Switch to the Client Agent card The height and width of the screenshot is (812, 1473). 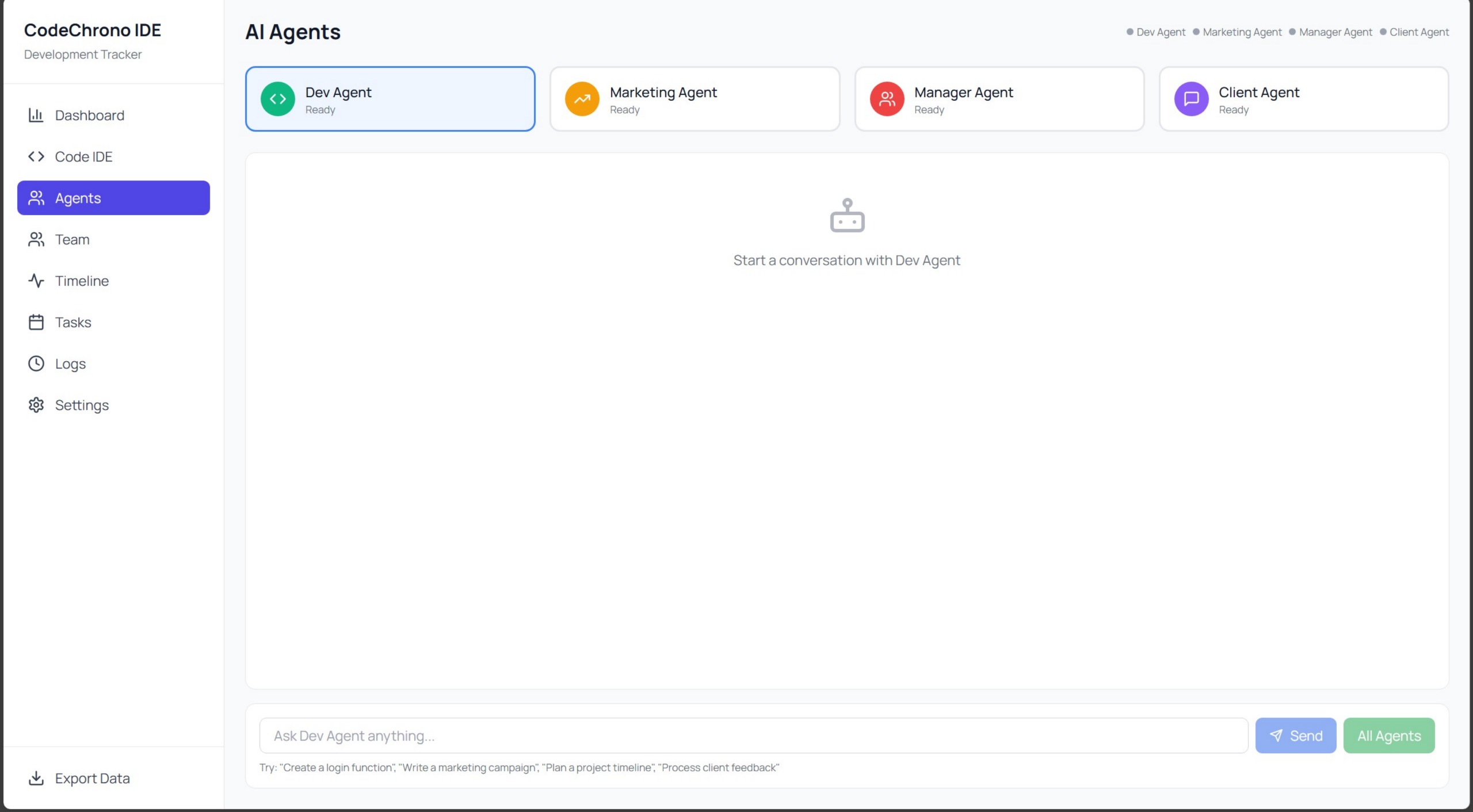(1303, 99)
